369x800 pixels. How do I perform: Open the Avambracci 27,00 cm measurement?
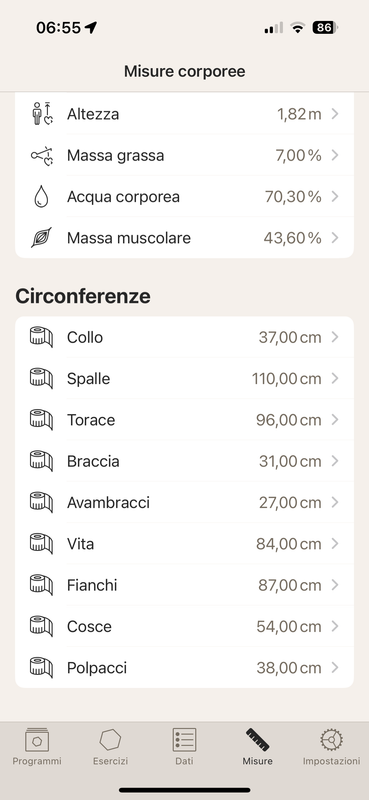(x=184, y=503)
